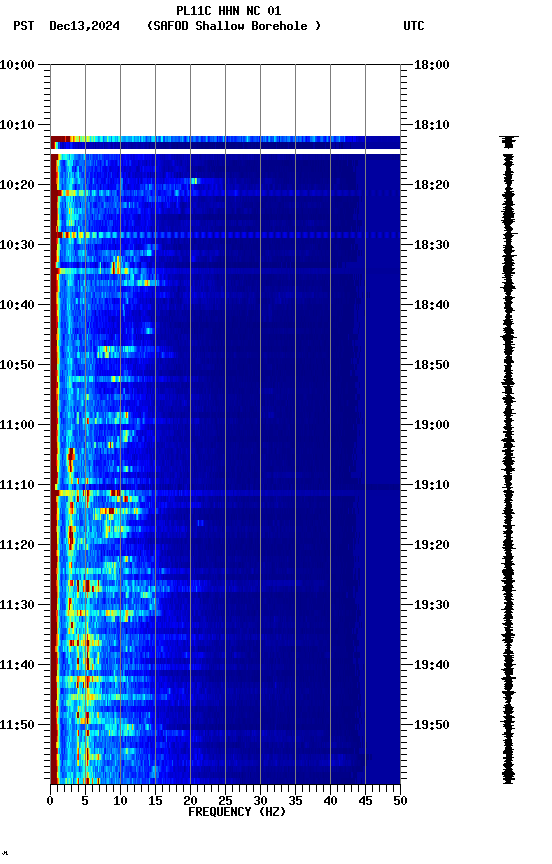Click the 18:40 UTC time label
The height and width of the screenshot is (864, 552).
pyautogui.click(x=432, y=305)
